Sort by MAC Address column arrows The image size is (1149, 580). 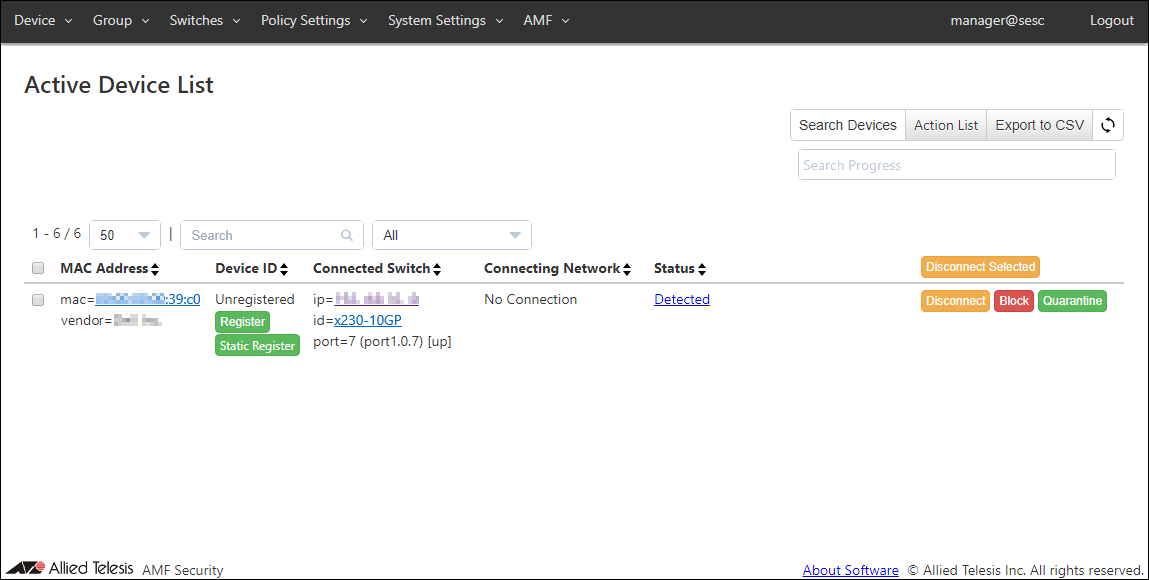coord(155,269)
